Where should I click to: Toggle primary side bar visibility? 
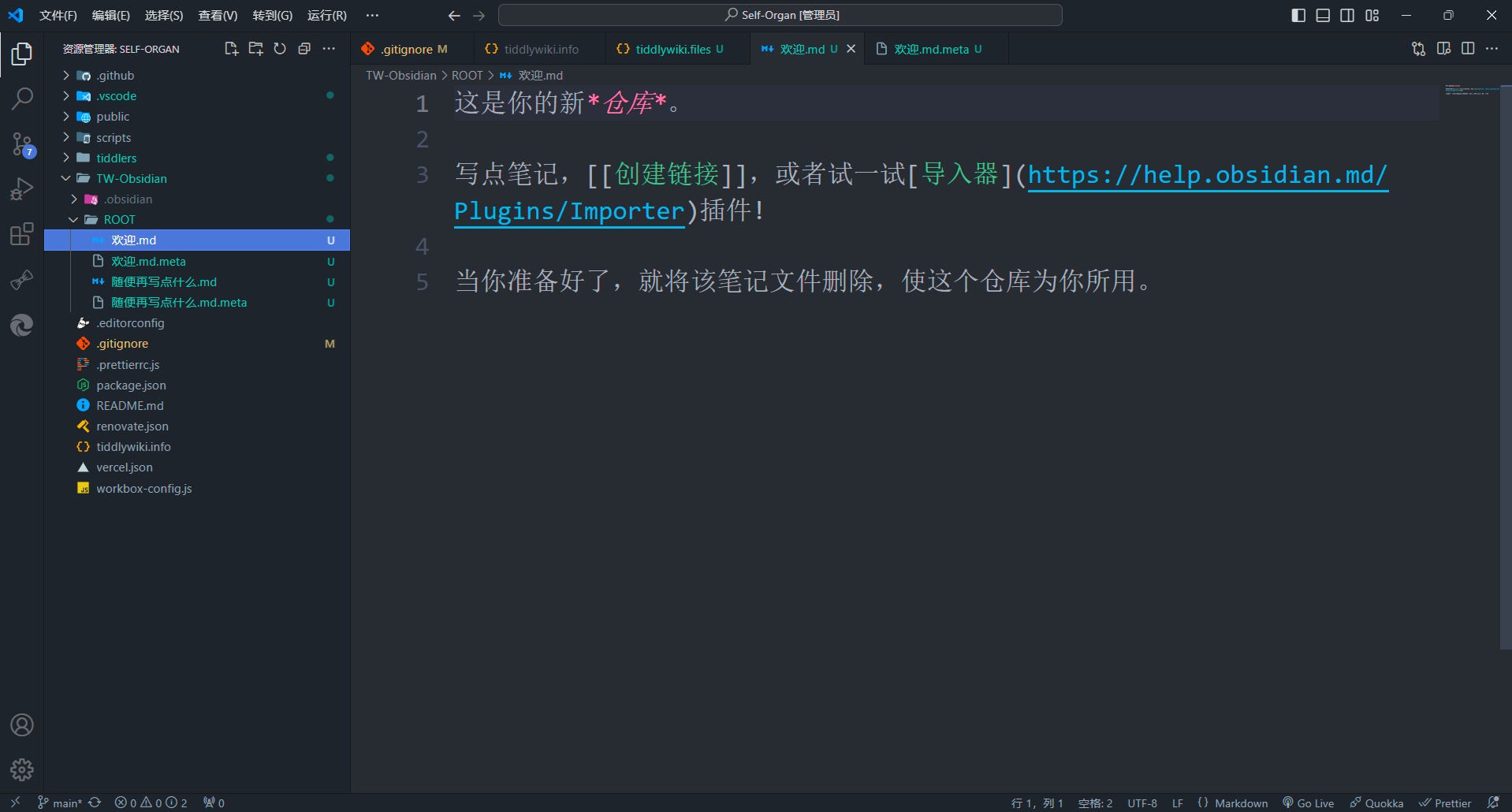point(1298,15)
